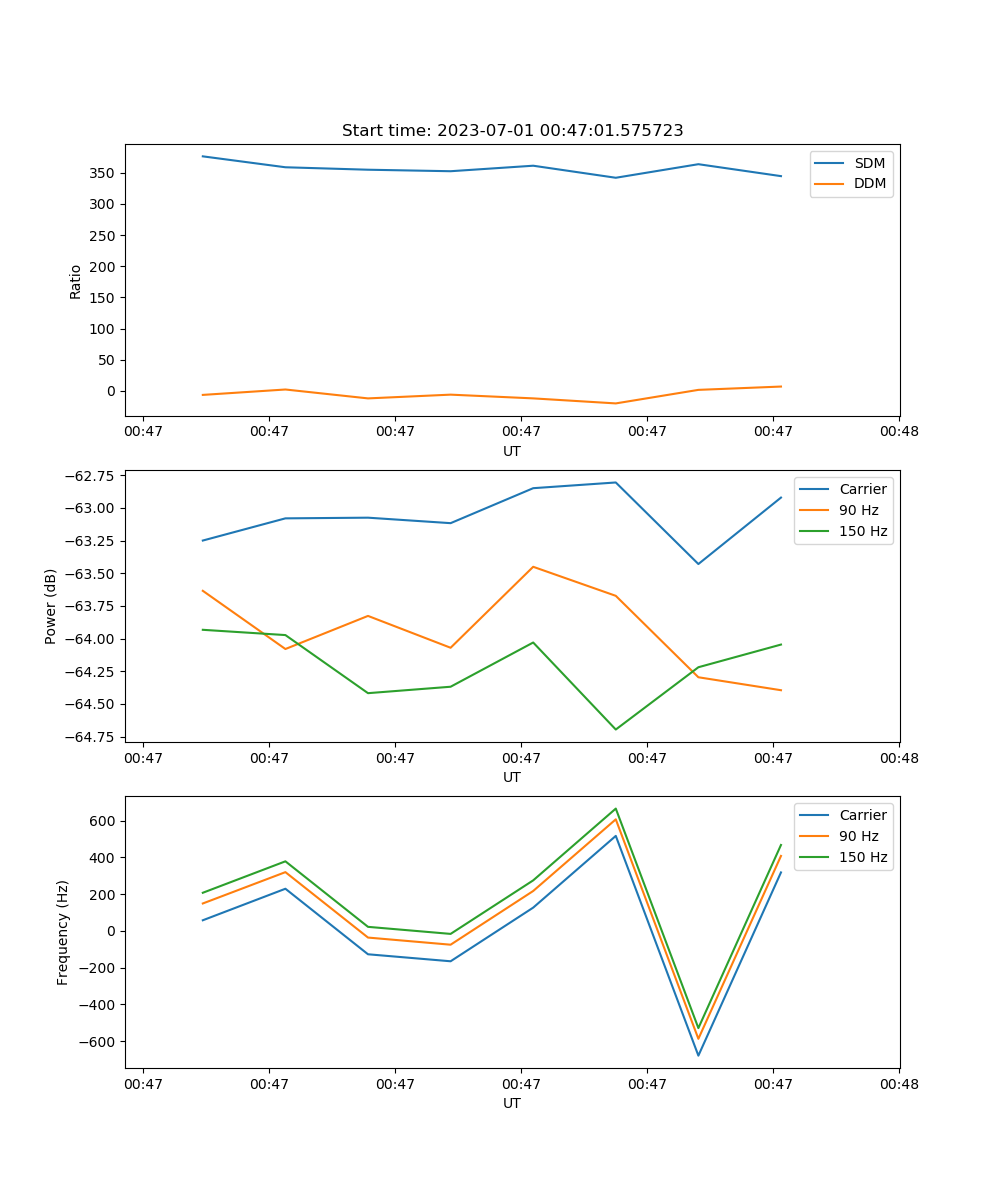Click the Start time plot title

(512, 131)
